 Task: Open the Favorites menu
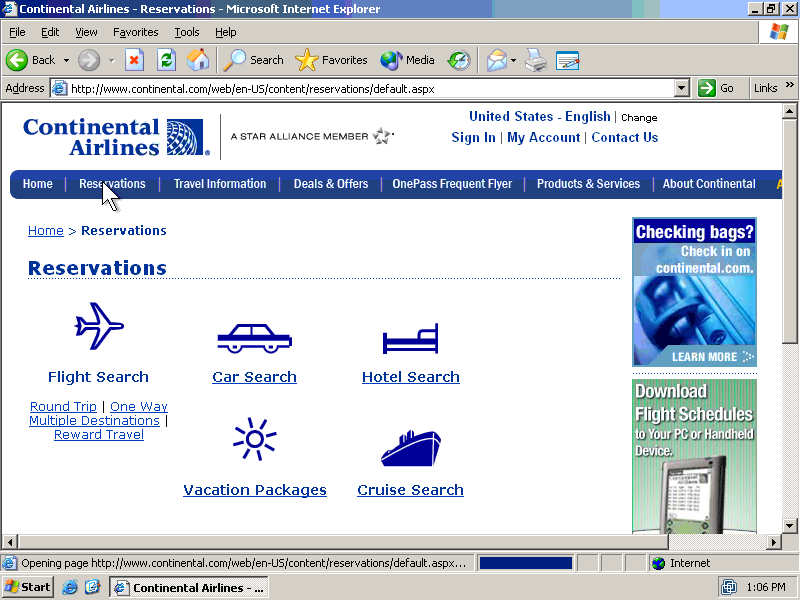coord(136,32)
